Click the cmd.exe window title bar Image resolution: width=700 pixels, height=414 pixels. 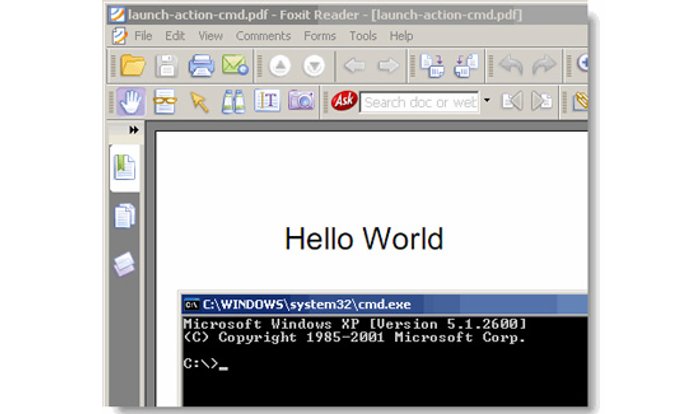click(x=385, y=305)
